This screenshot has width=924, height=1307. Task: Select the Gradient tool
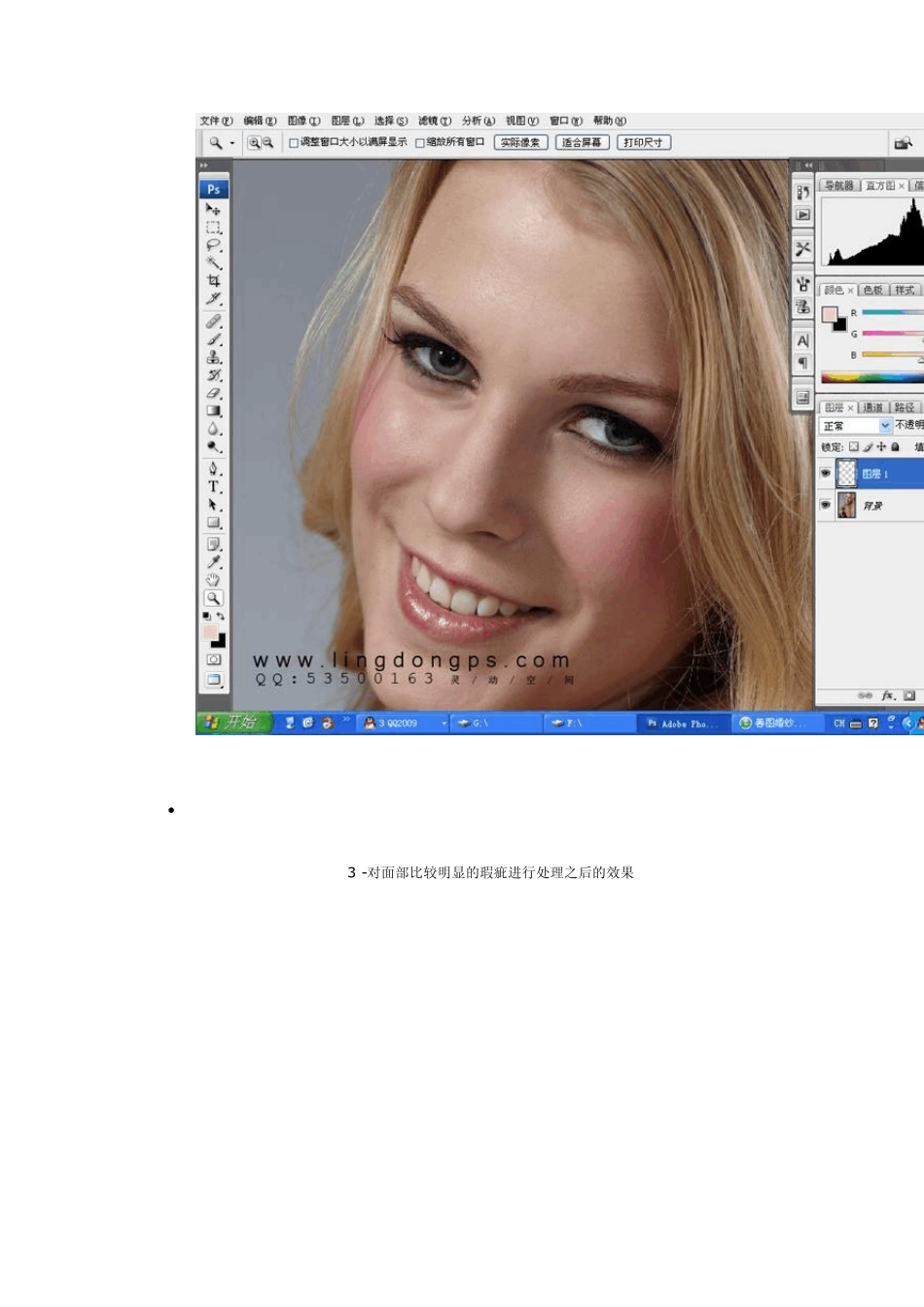pyautogui.click(x=213, y=410)
